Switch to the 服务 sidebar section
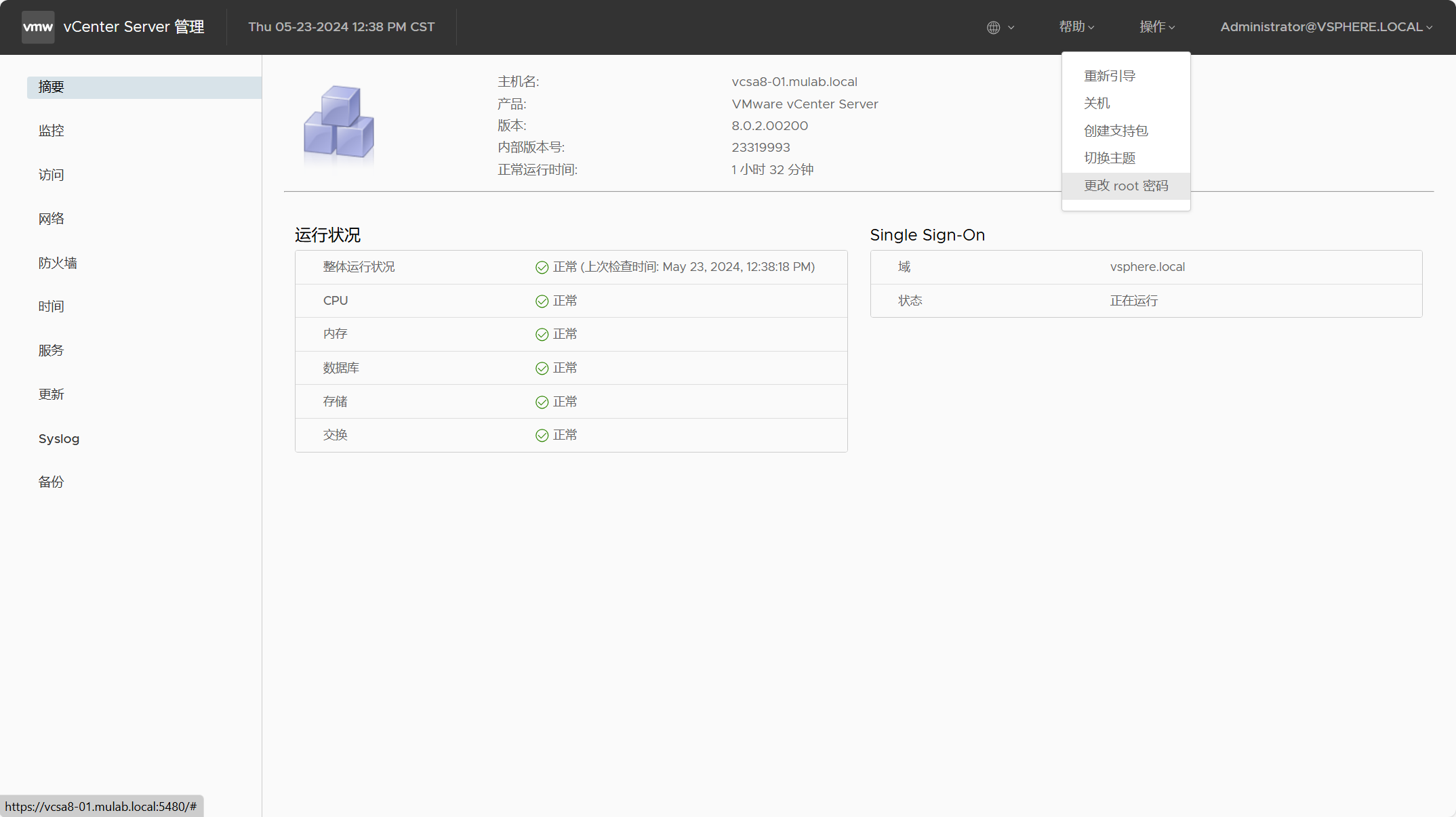1456x817 pixels. [144, 350]
